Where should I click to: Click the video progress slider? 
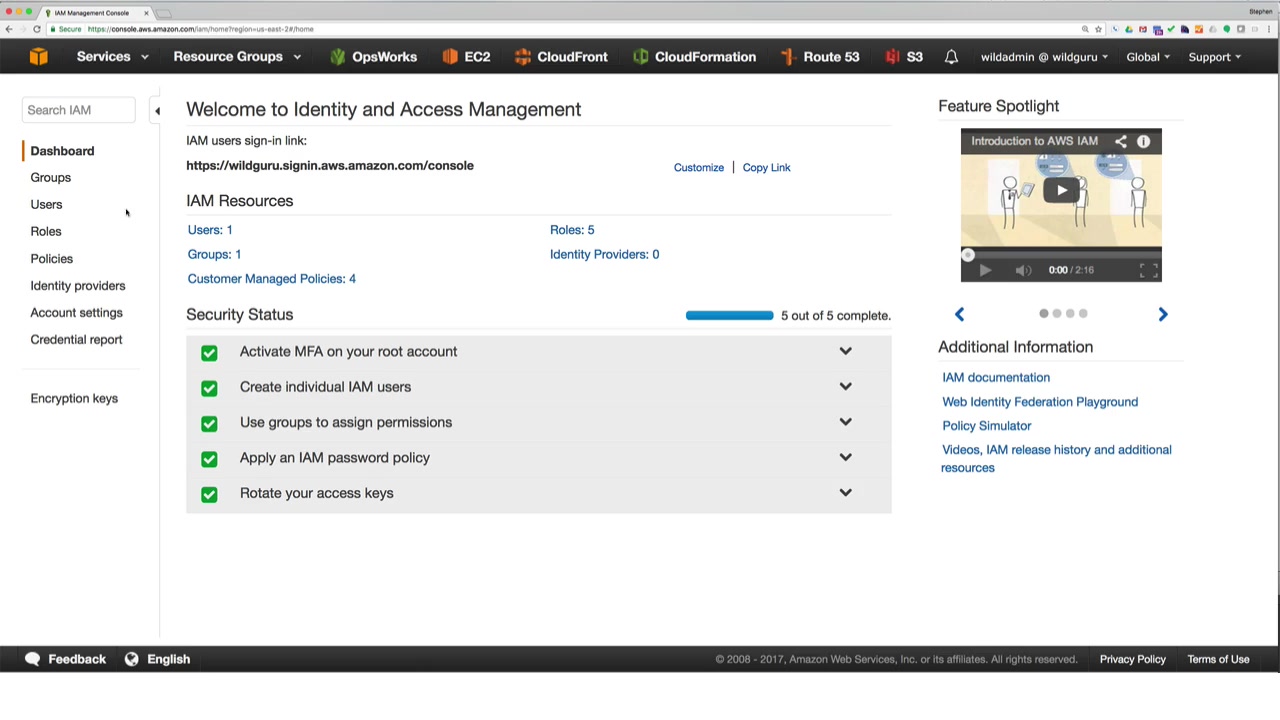(1061, 254)
